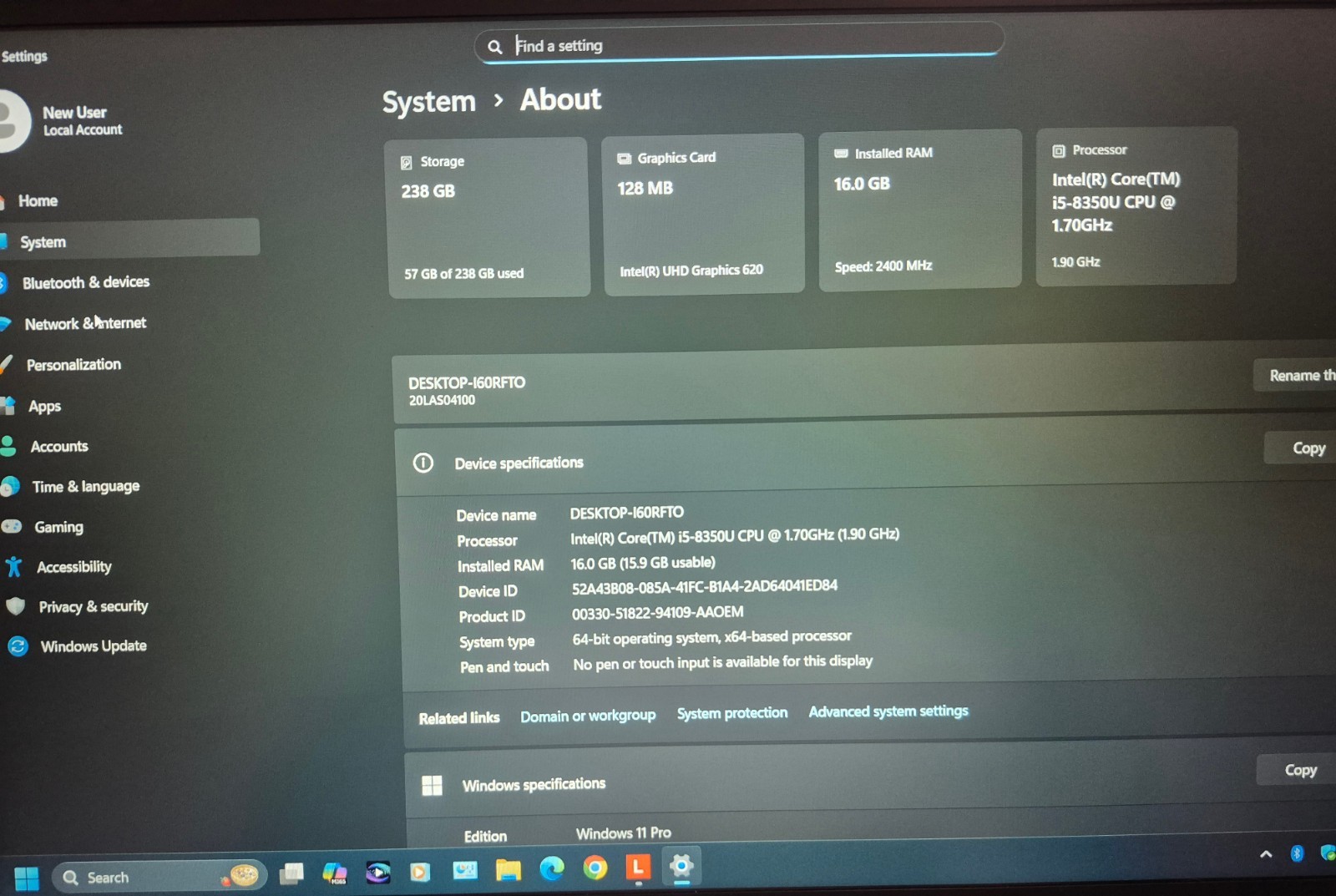Select System in the sidebar
1336x896 pixels.
(x=129, y=240)
